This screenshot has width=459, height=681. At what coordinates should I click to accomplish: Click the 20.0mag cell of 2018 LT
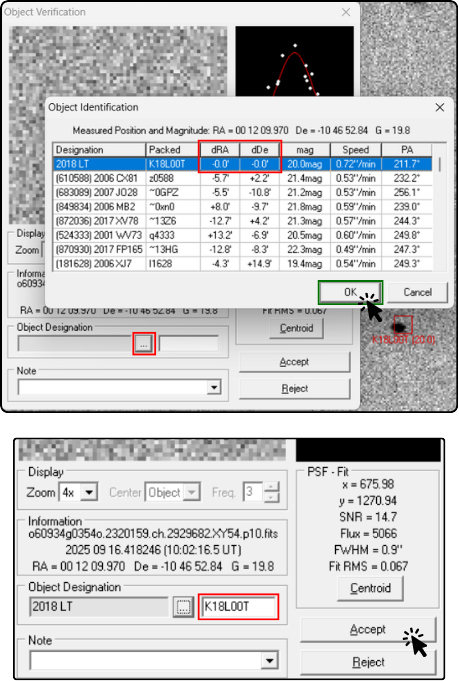(305, 164)
